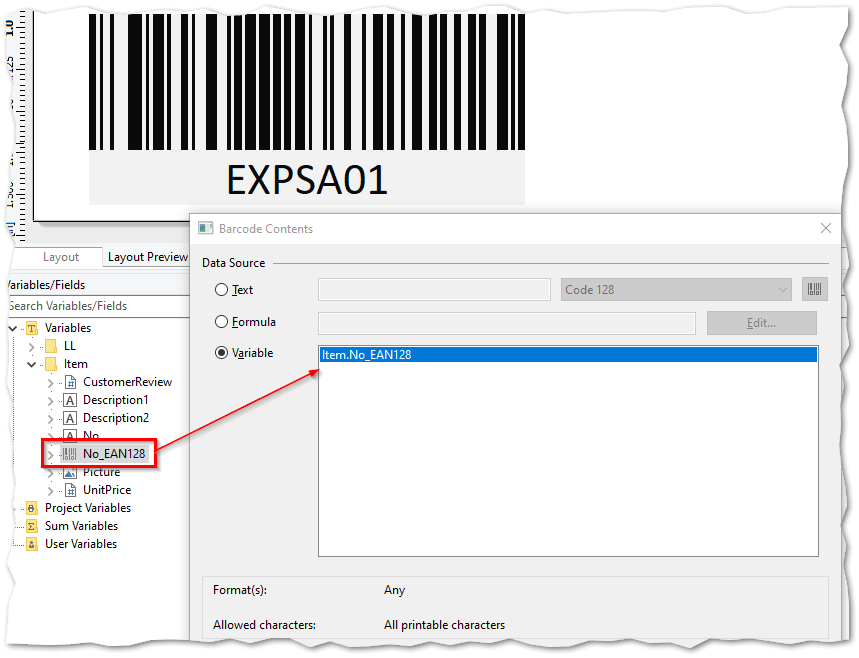Click the Sum Variables sigma icon
This screenshot has height=658, width=859.
click(31, 525)
